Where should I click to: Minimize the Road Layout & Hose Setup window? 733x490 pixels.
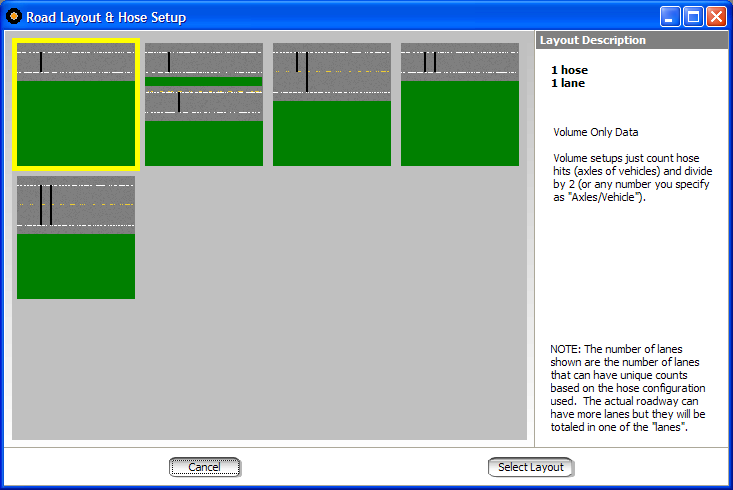(x=670, y=17)
